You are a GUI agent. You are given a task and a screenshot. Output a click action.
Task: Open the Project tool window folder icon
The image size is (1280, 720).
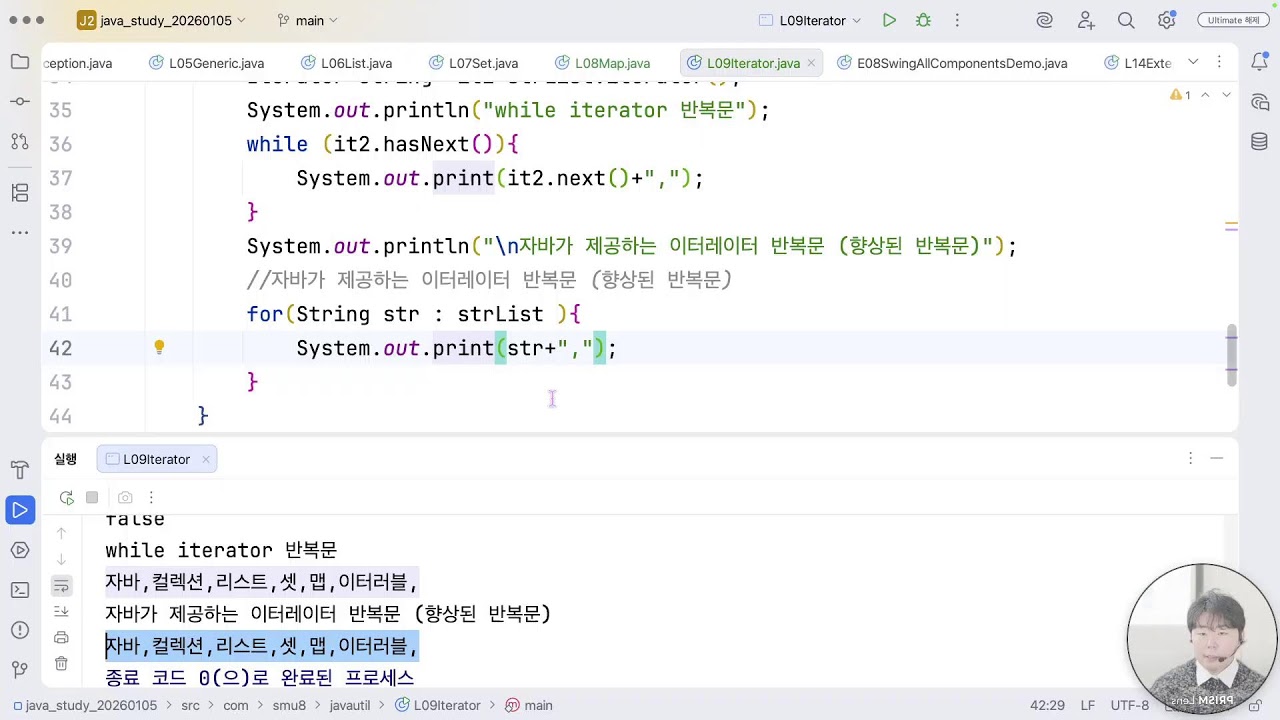coord(19,62)
